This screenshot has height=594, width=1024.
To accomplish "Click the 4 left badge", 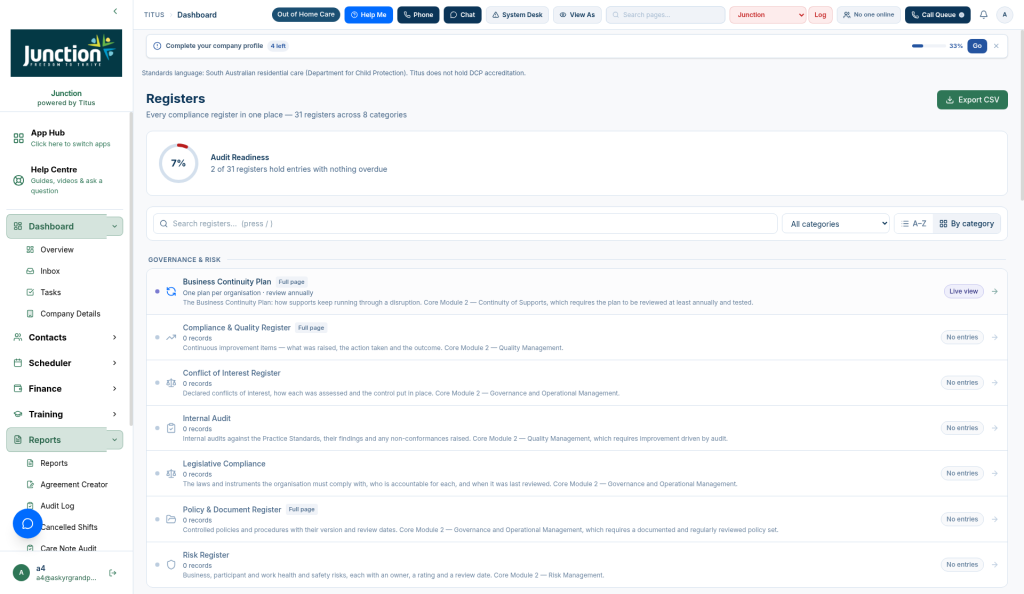I will 278,46.
